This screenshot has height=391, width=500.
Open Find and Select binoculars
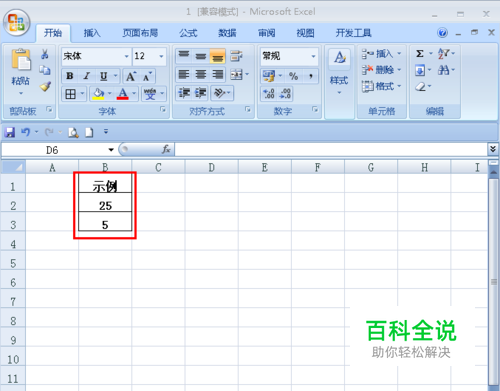click(x=444, y=70)
